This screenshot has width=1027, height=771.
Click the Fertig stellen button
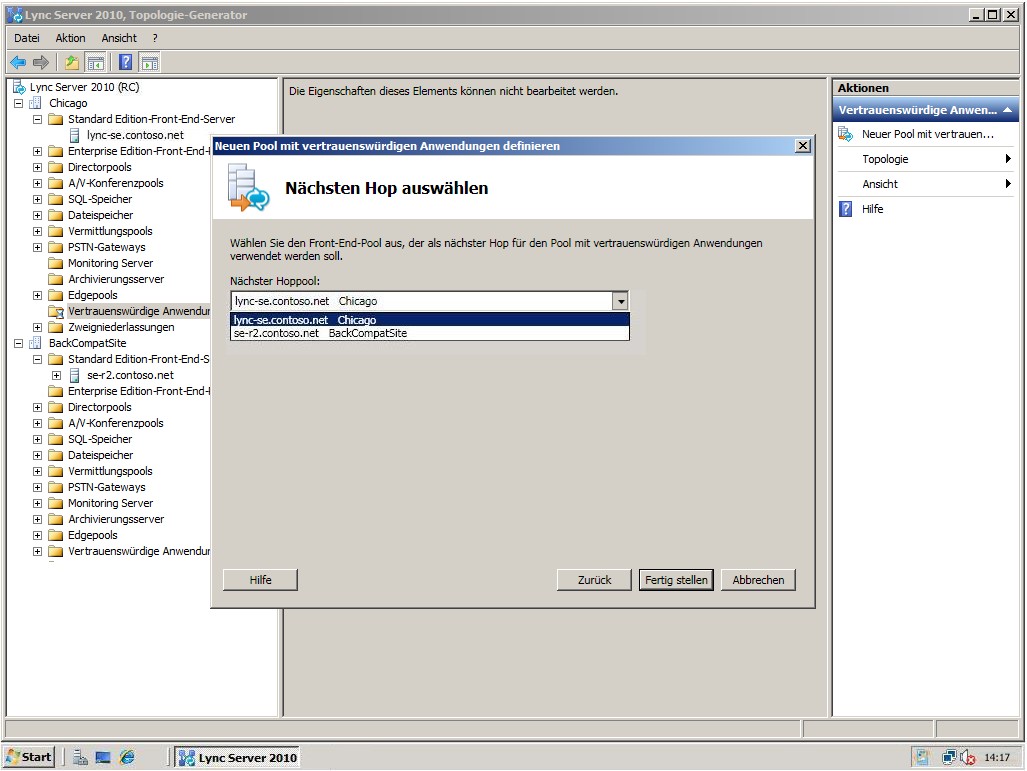(x=676, y=580)
